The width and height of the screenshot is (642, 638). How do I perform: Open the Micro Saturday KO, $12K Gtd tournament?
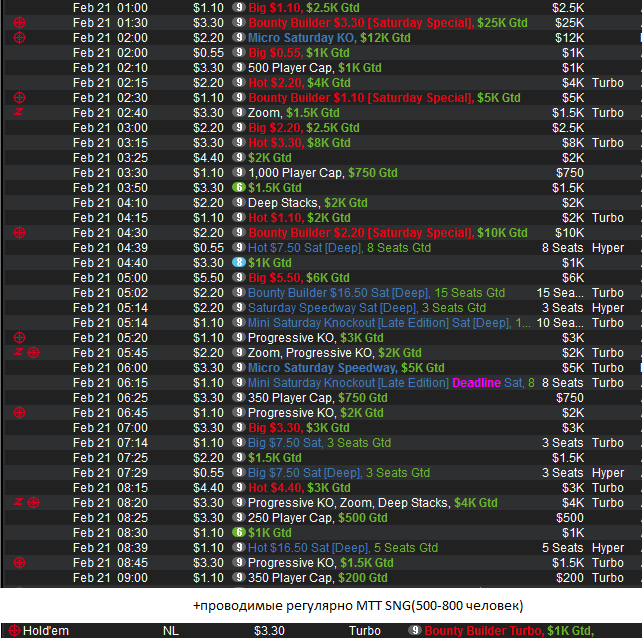[329, 38]
